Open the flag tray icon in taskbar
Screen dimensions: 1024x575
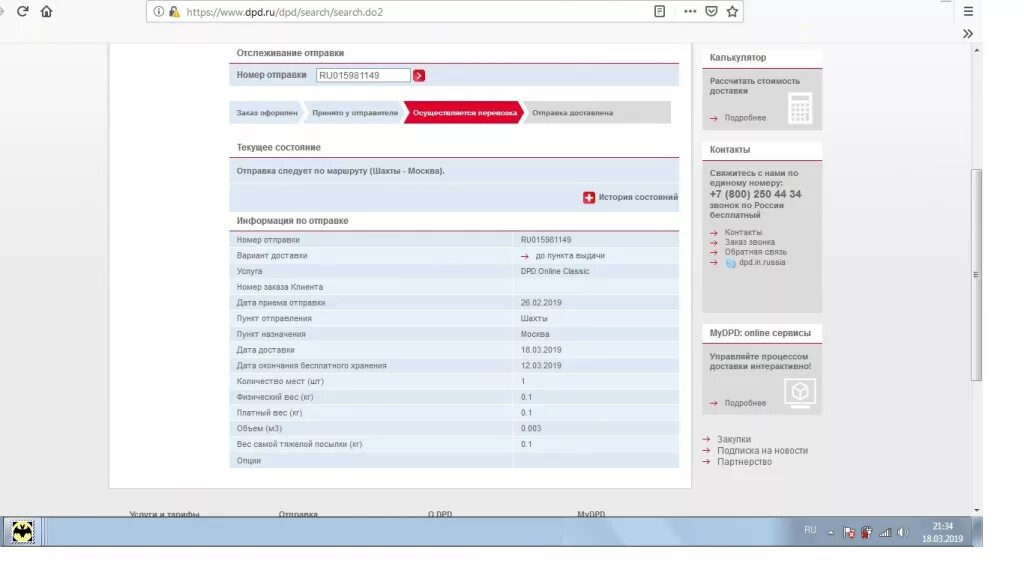848,533
